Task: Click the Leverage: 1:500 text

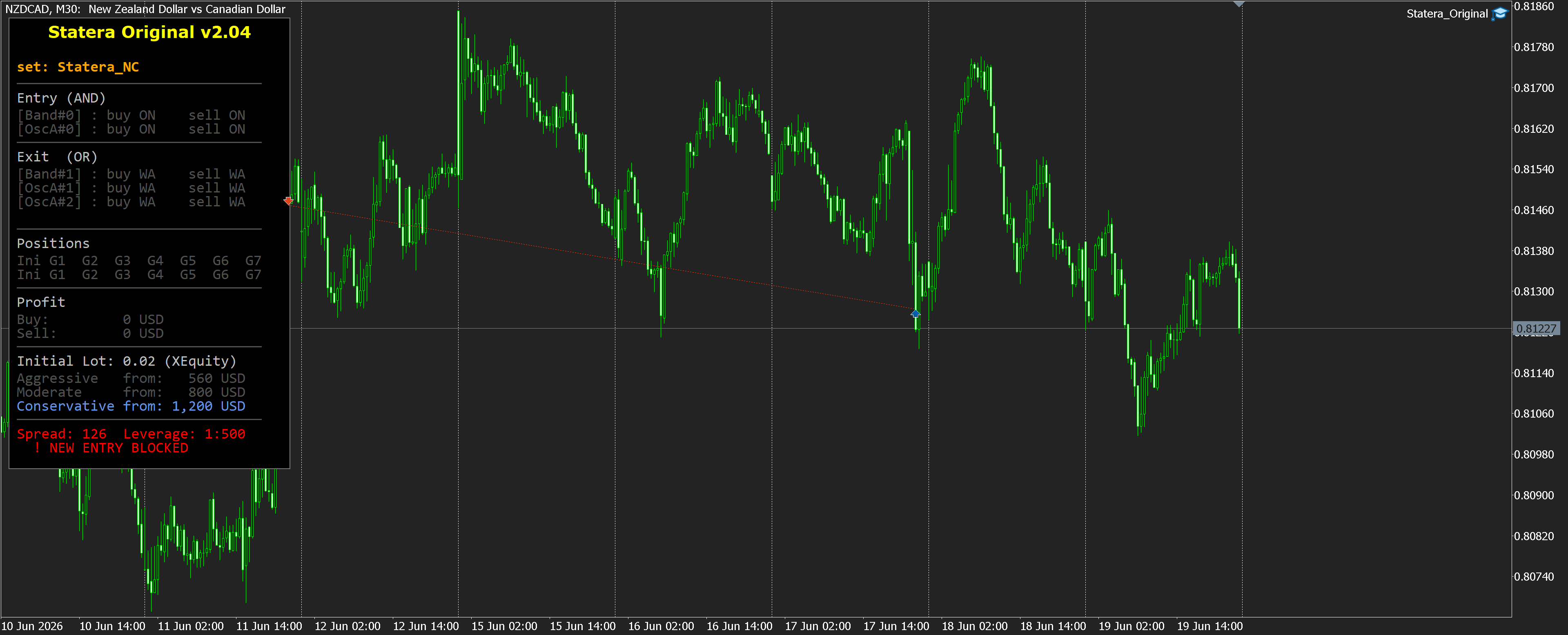Action: click(185, 434)
